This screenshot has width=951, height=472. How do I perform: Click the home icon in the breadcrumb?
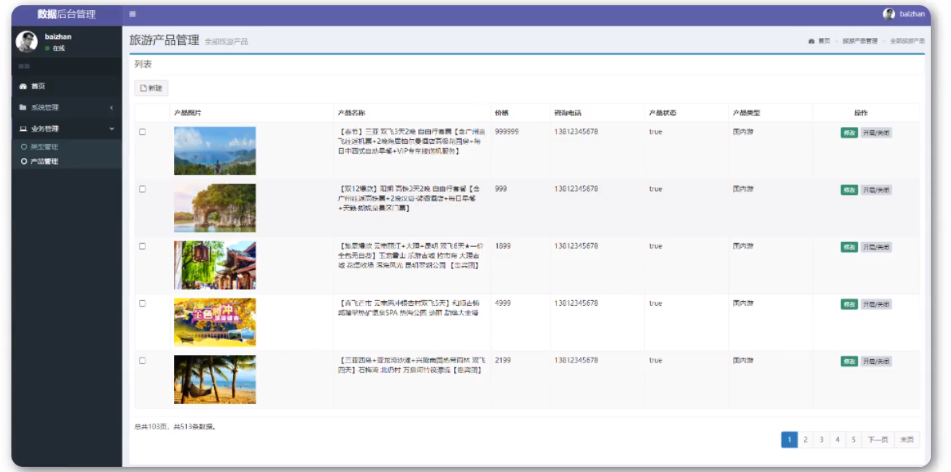point(811,41)
